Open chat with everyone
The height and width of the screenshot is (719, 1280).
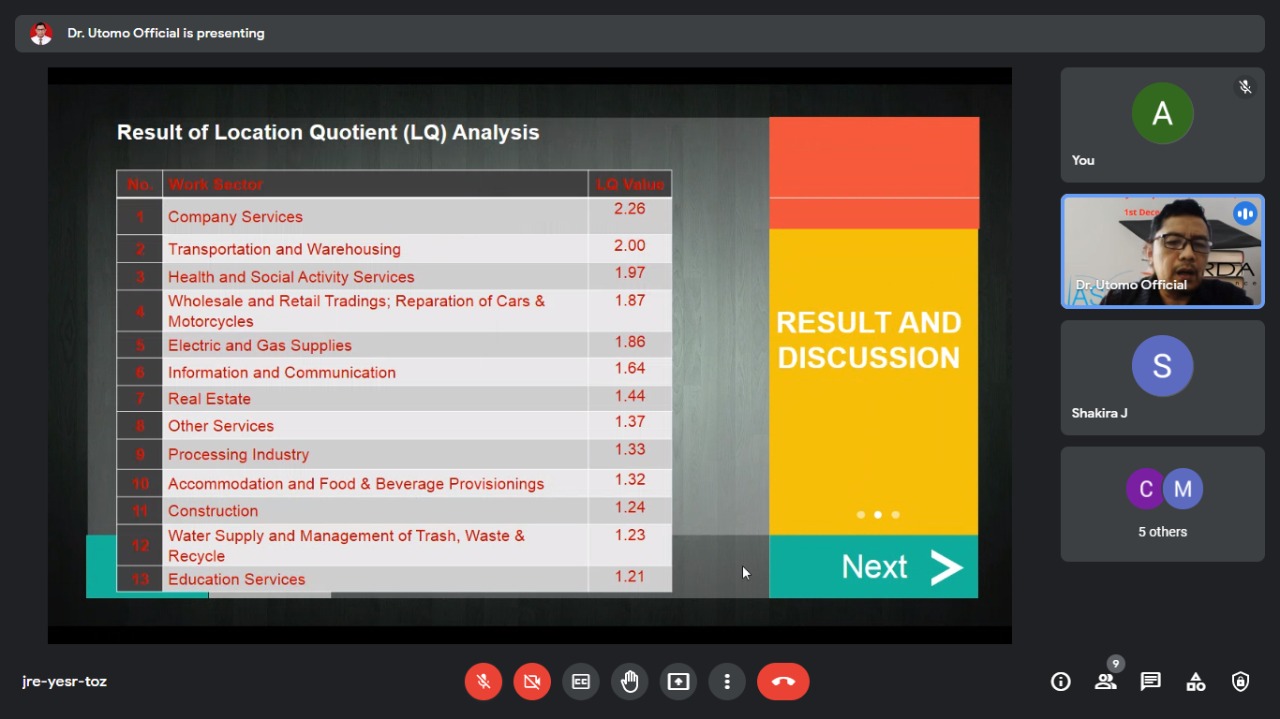click(x=1151, y=682)
